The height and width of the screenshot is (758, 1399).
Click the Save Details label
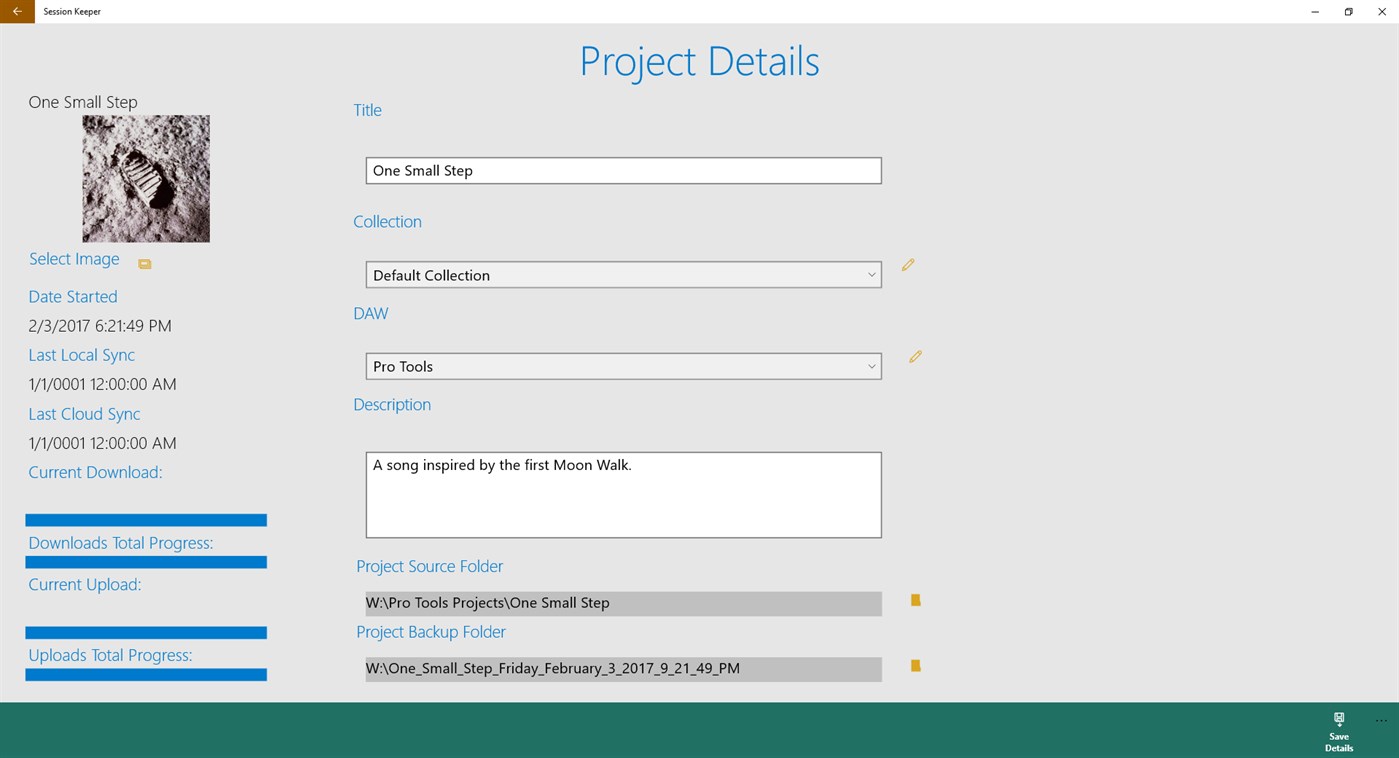1338,742
